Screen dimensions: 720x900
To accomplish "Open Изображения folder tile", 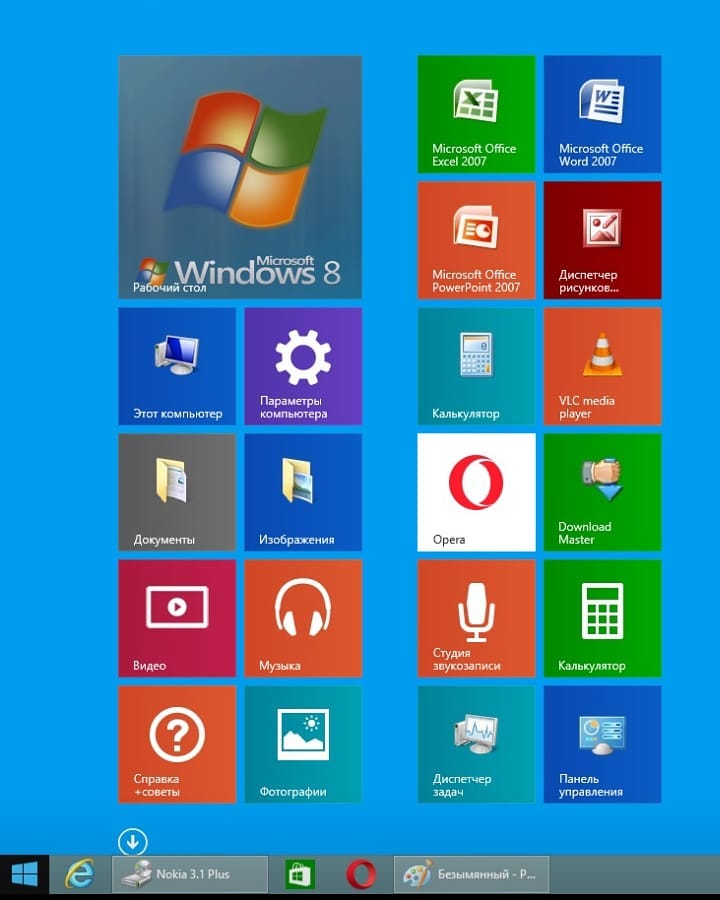I will (303, 492).
